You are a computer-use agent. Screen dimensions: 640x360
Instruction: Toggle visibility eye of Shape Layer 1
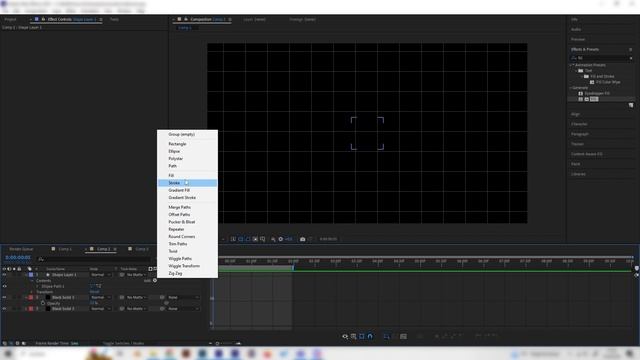(4, 275)
